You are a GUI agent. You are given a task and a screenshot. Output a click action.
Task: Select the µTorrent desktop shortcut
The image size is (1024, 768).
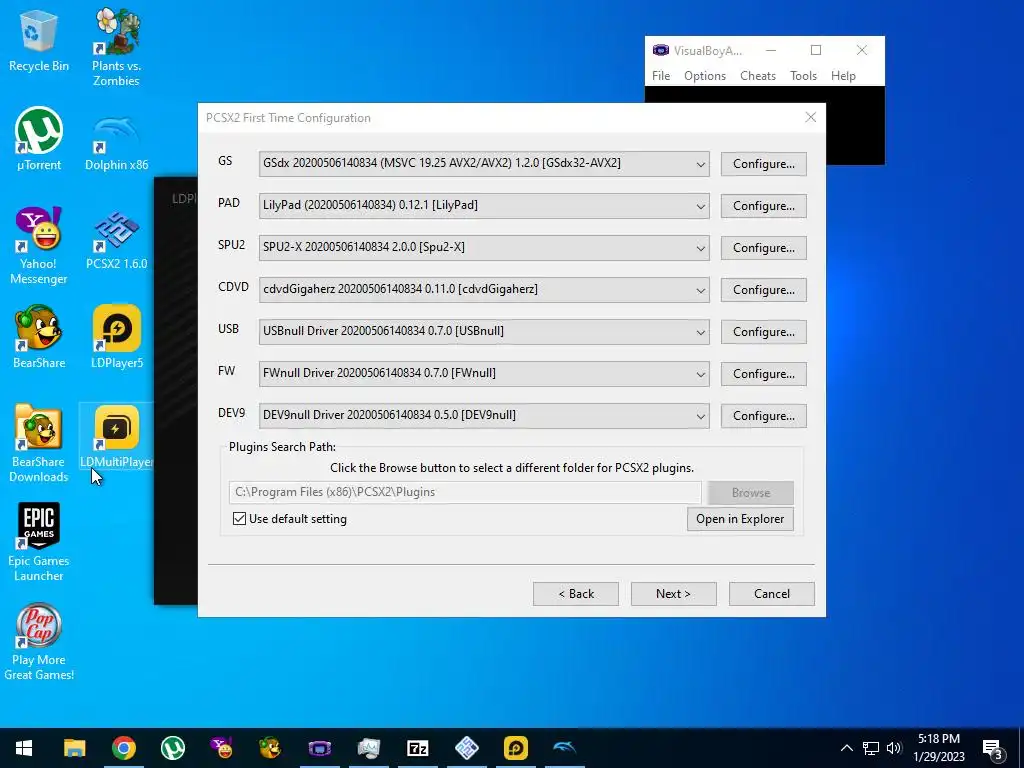tap(39, 140)
